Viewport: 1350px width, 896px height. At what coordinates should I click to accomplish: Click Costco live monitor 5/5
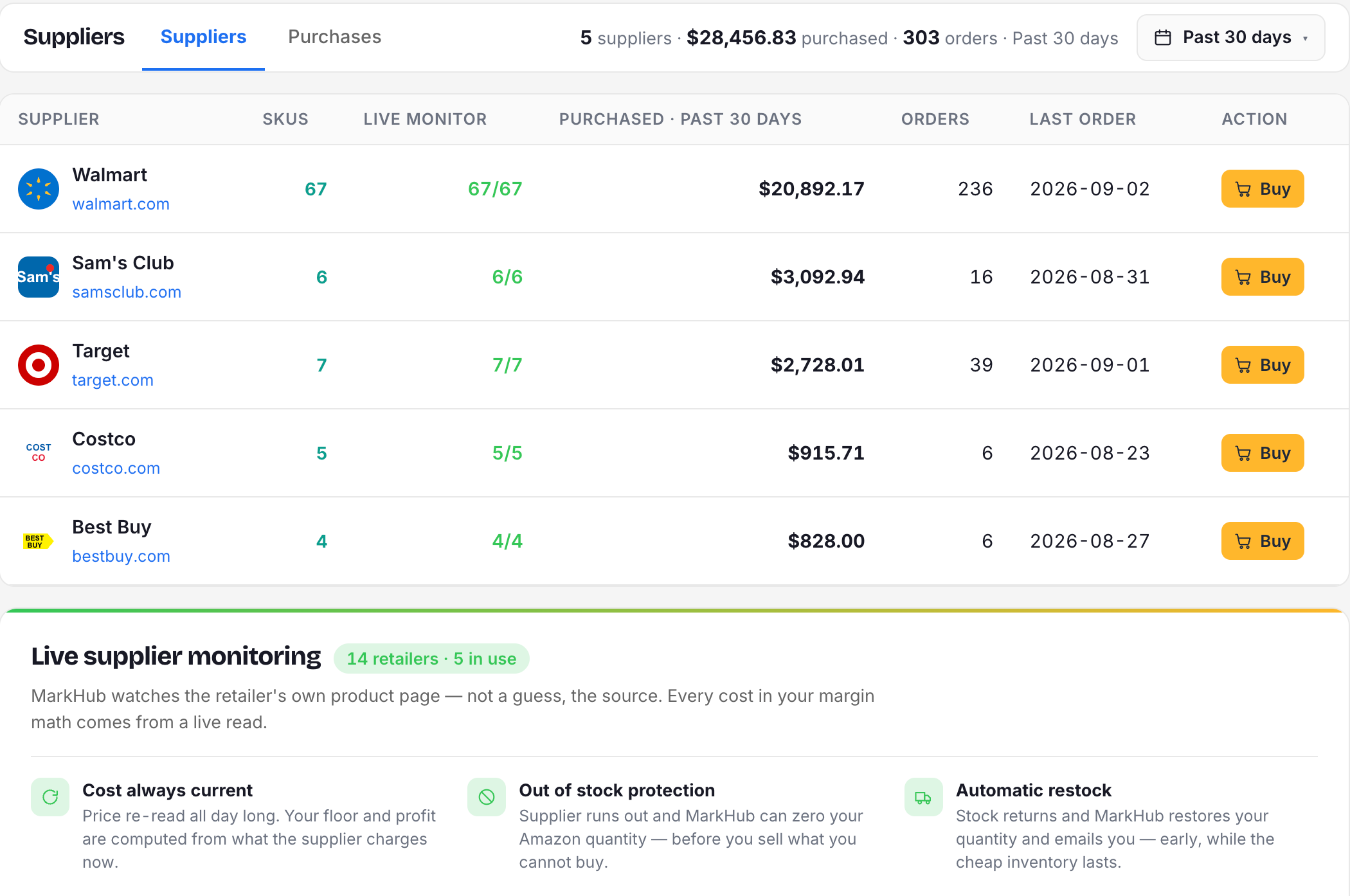(507, 453)
